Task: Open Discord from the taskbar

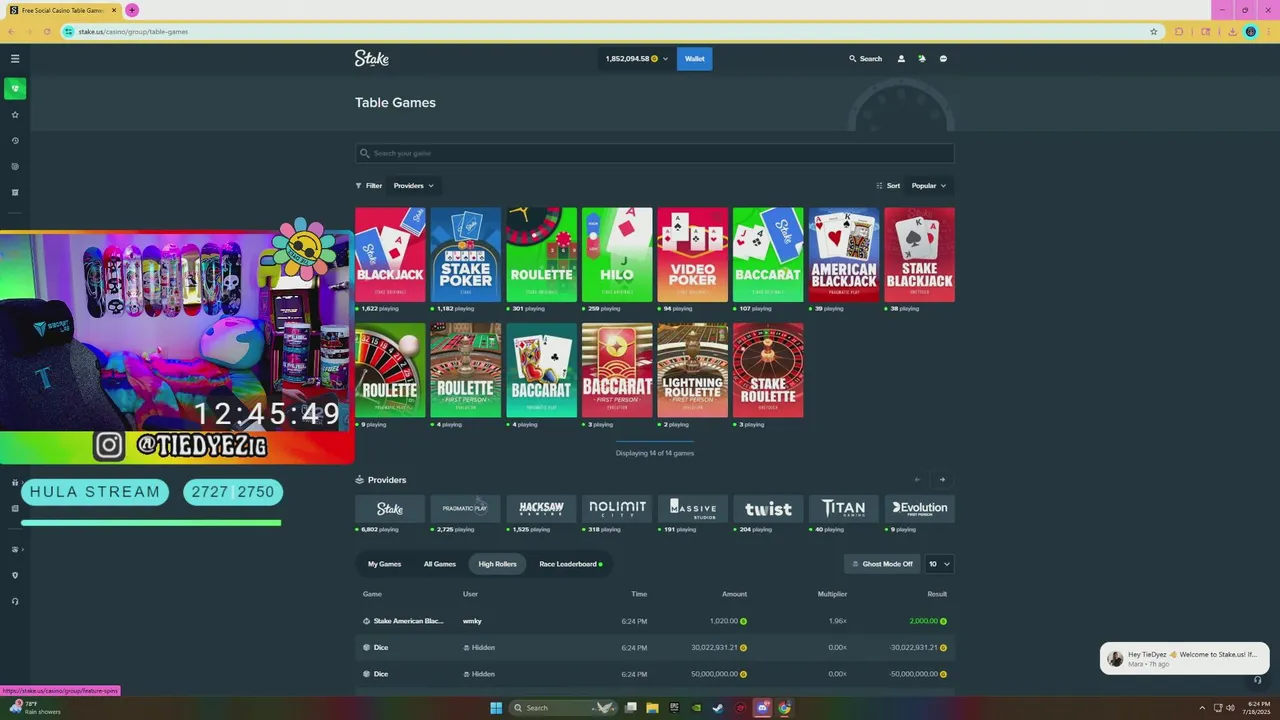Action: coord(763,708)
